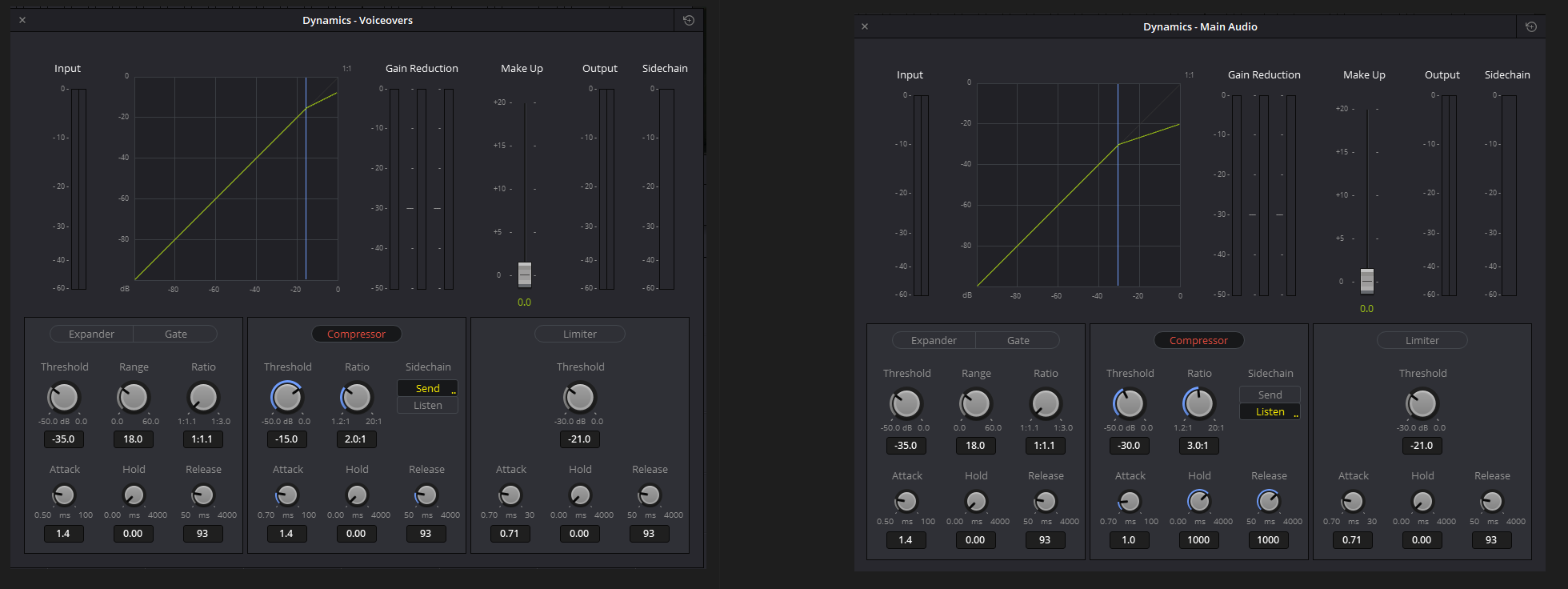Click Voiceovers expander Threshold knob
This screenshot has width=1568, height=589.
(x=64, y=397)
